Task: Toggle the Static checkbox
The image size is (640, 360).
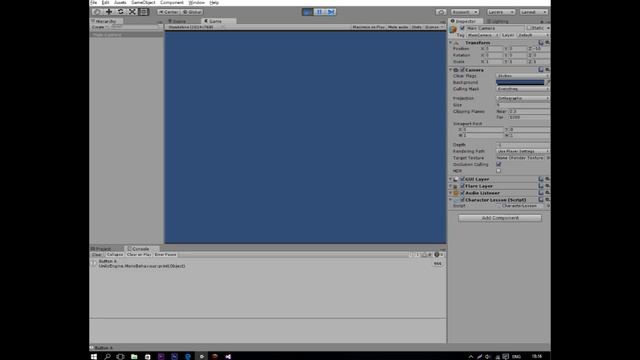Action: 529,28
